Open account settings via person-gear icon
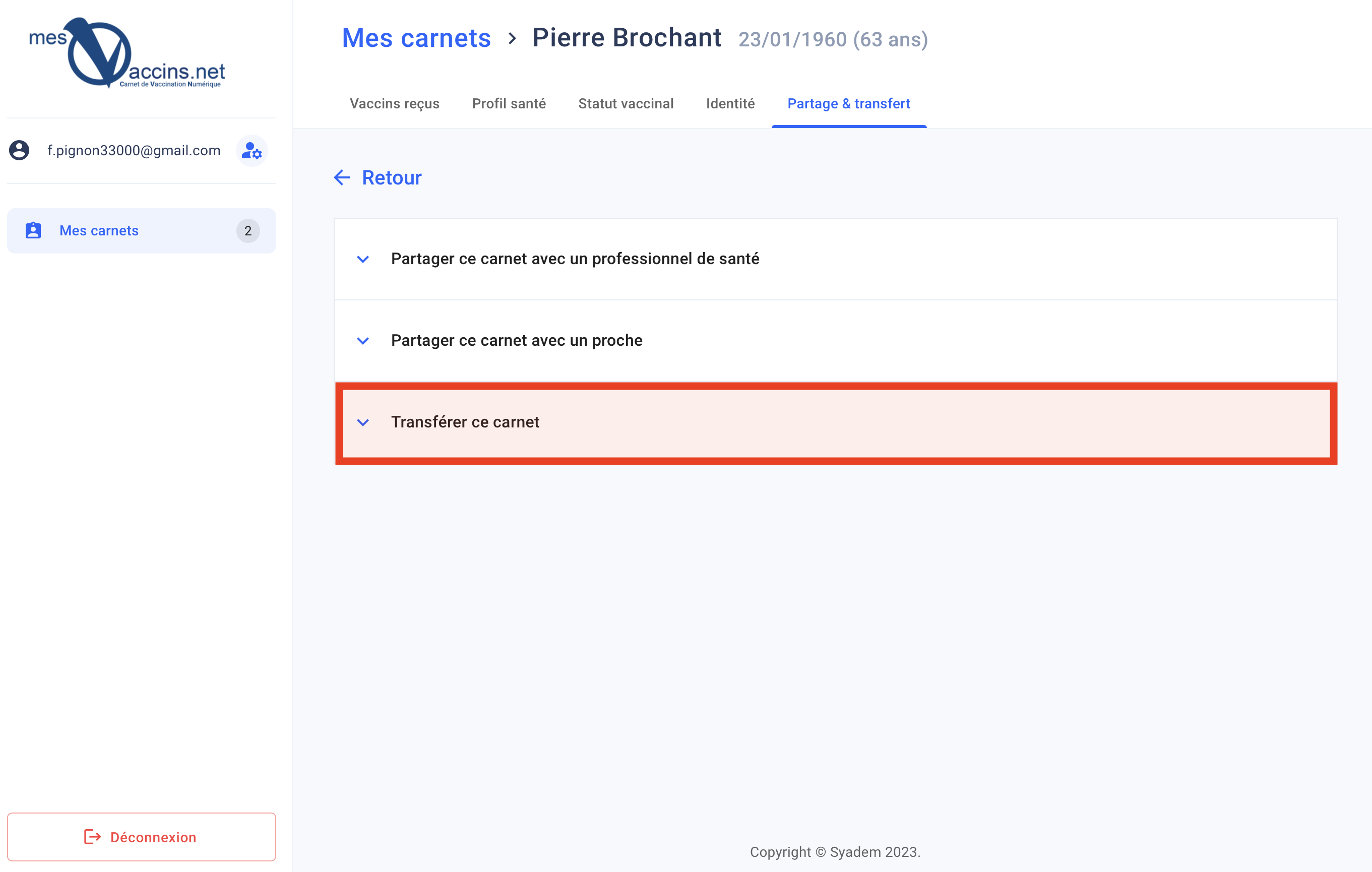The image size is (1372, 872). click(252, 151)
